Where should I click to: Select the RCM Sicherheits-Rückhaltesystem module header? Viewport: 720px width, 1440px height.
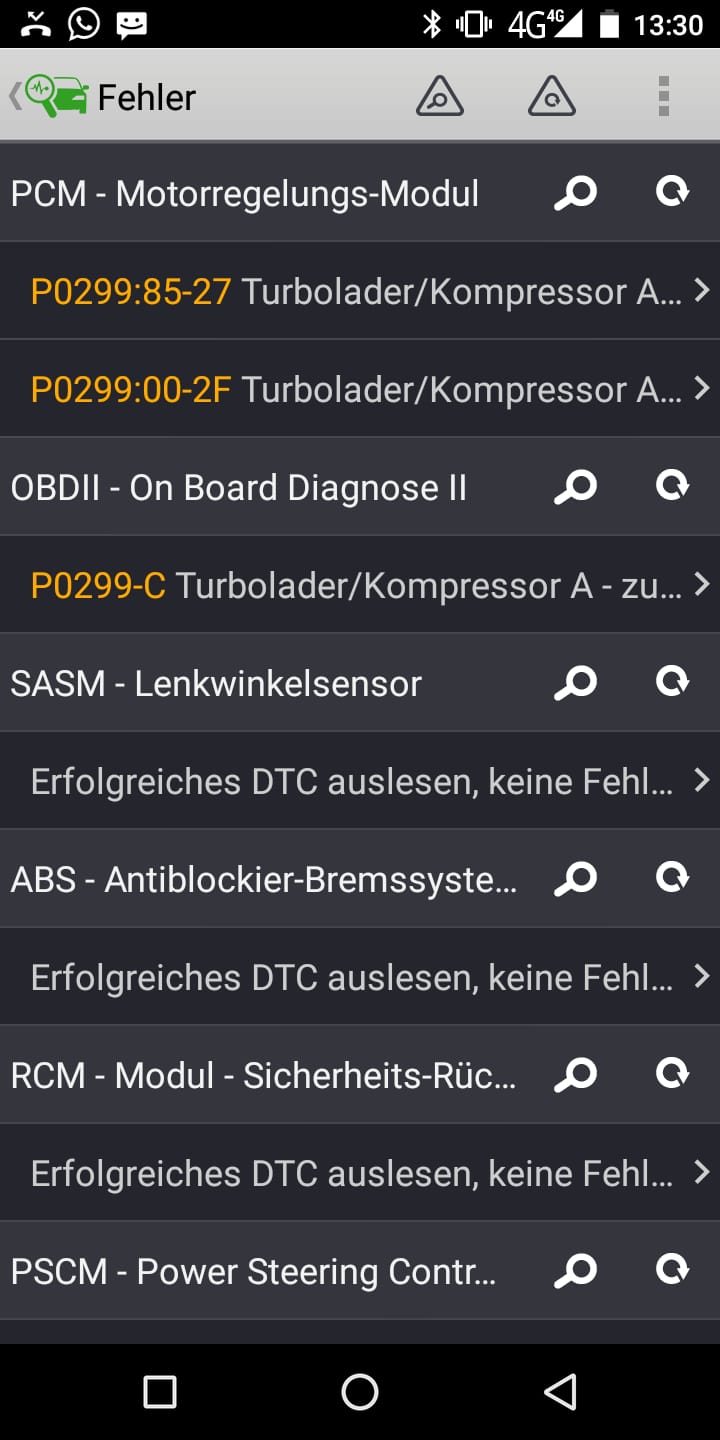tap(264, 1075)
